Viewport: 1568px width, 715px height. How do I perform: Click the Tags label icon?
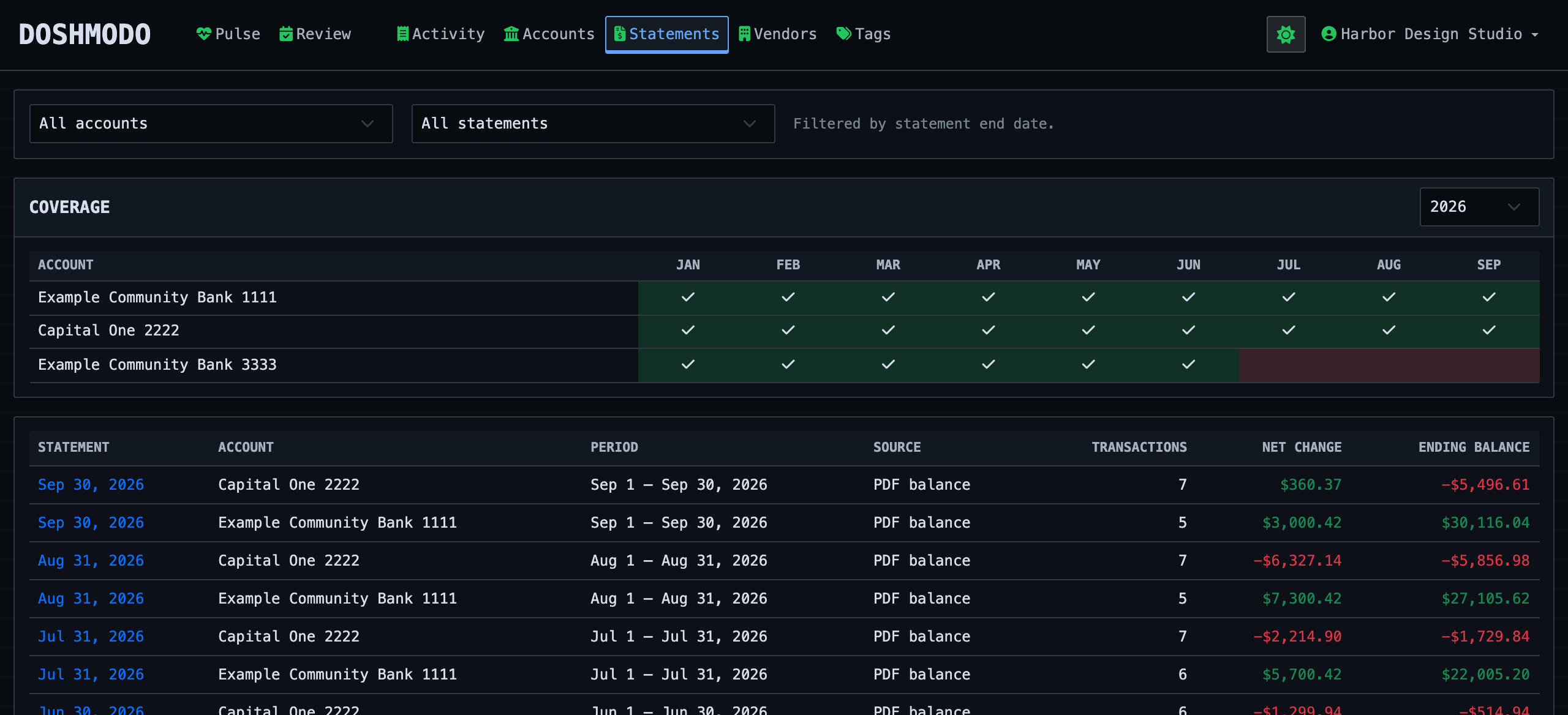844,34
